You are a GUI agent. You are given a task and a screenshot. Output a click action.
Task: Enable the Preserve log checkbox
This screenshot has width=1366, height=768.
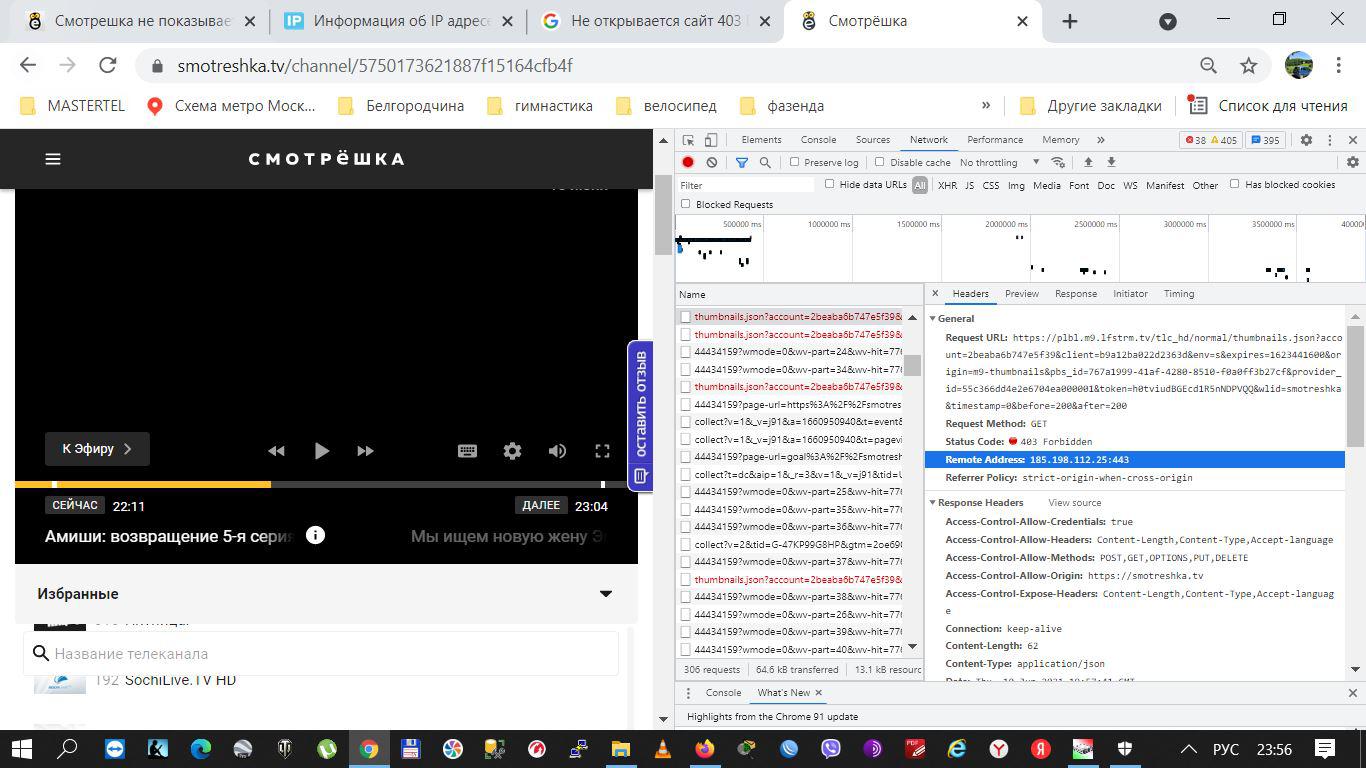[795, 162]
